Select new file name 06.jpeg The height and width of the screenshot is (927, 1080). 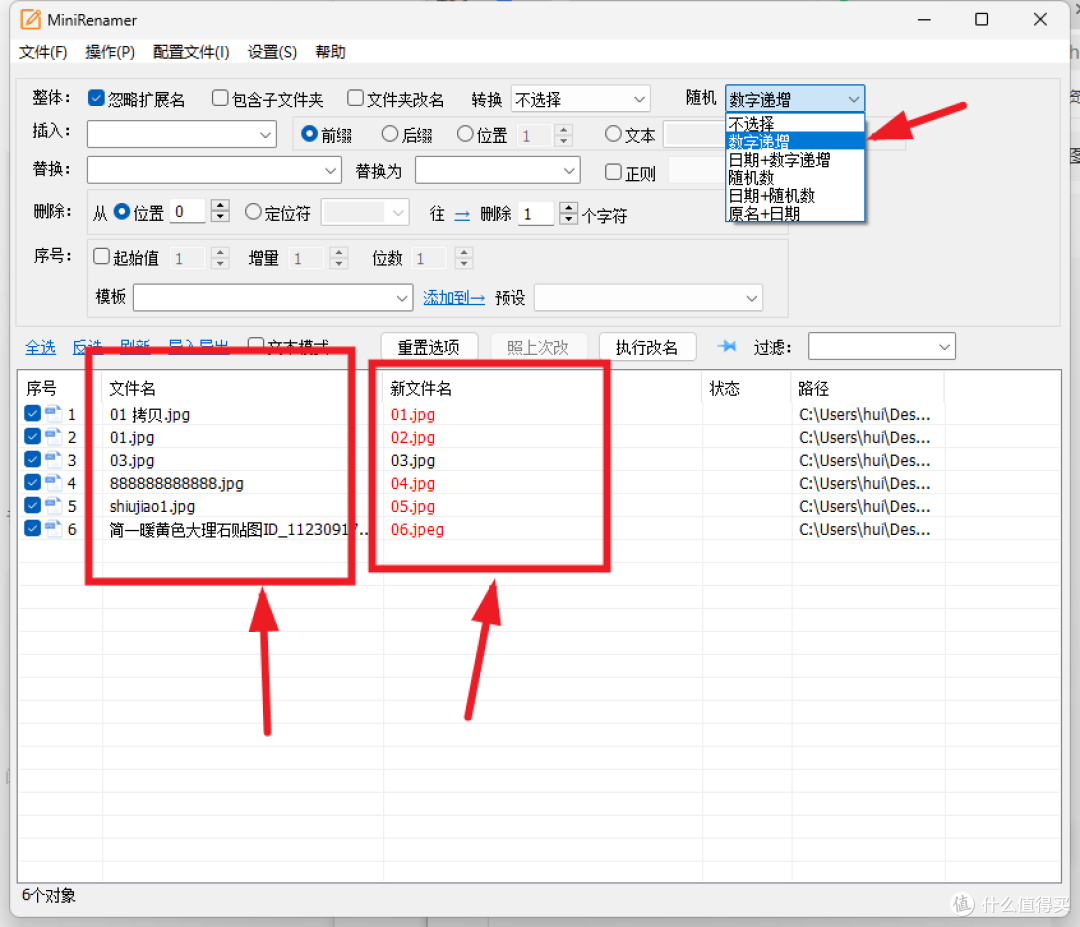417,530
